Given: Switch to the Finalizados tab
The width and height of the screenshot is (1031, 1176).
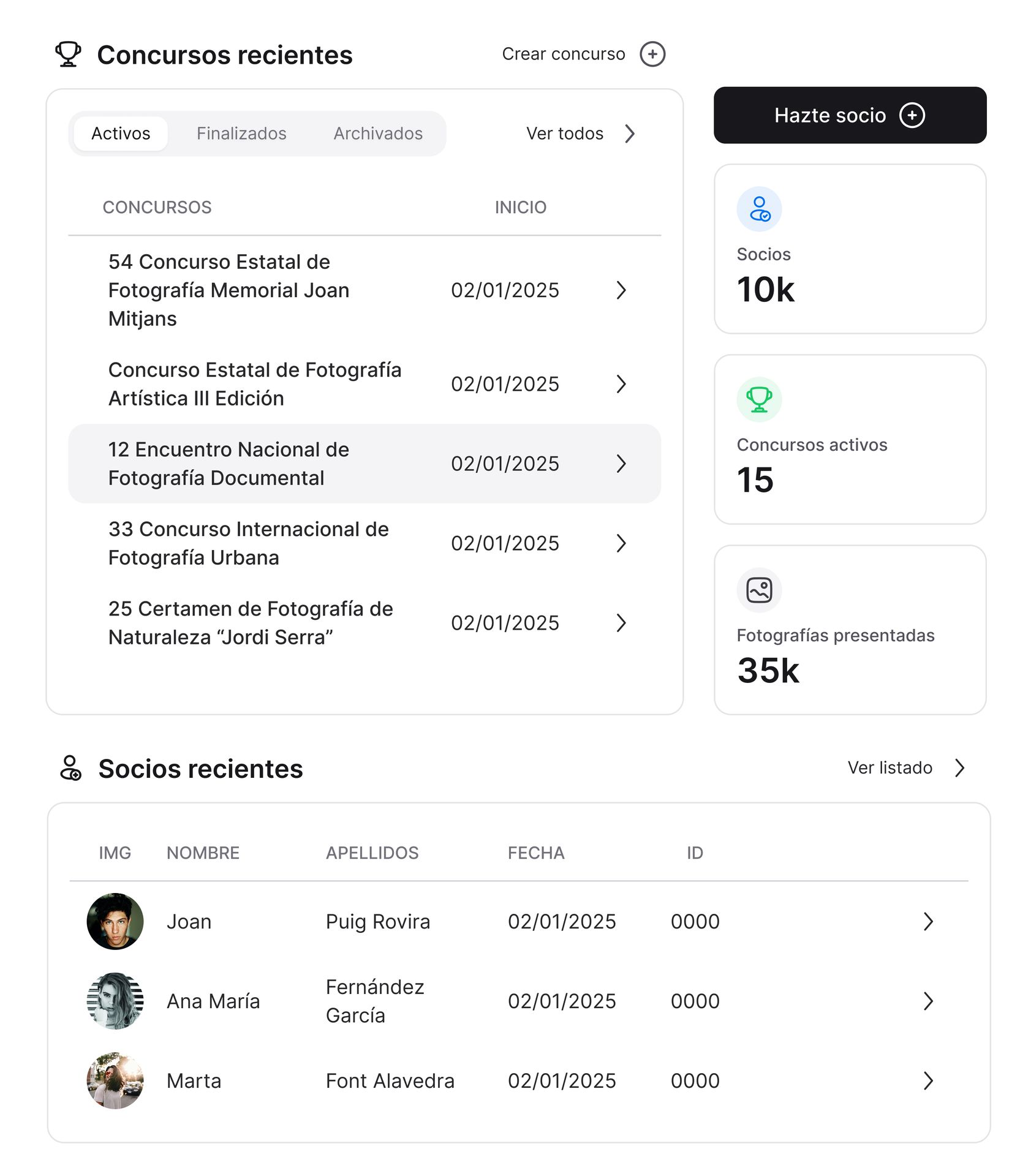Looking at the screenshot, I should 241,134.
